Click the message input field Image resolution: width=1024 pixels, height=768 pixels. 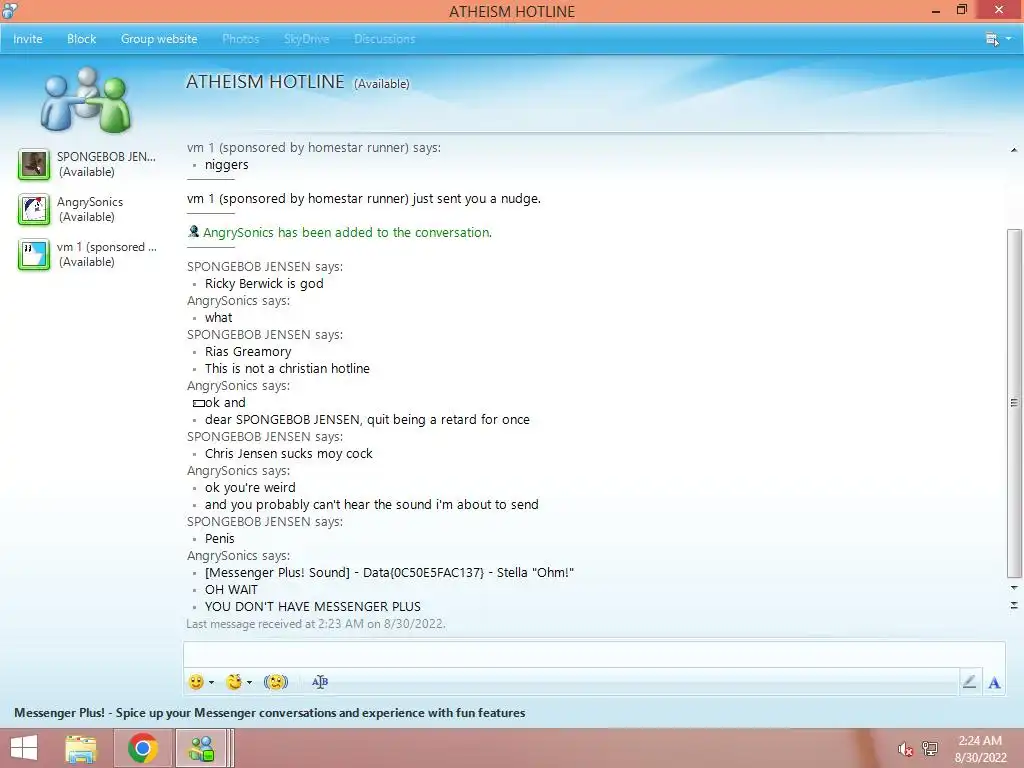coord(594,654)
